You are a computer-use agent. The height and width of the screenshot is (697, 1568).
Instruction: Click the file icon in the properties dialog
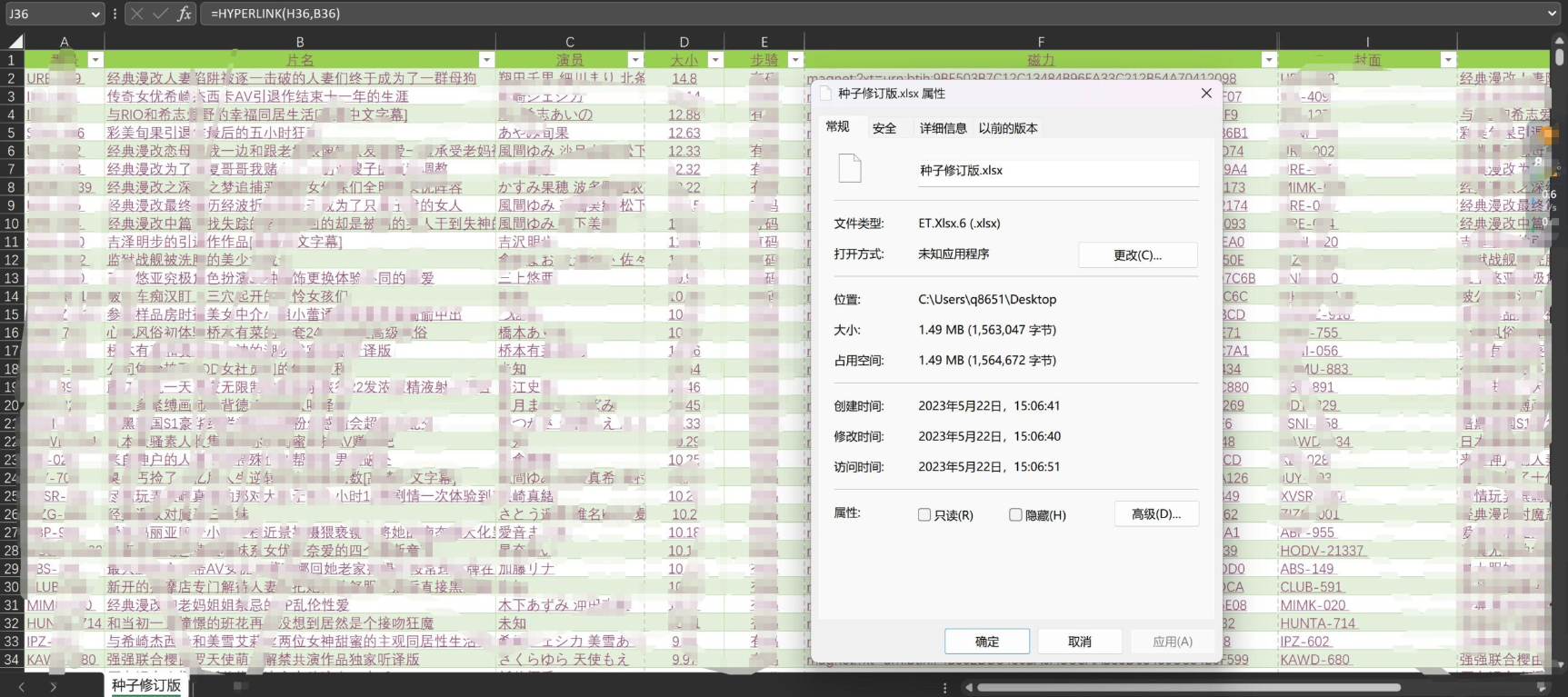coord(850,168)
